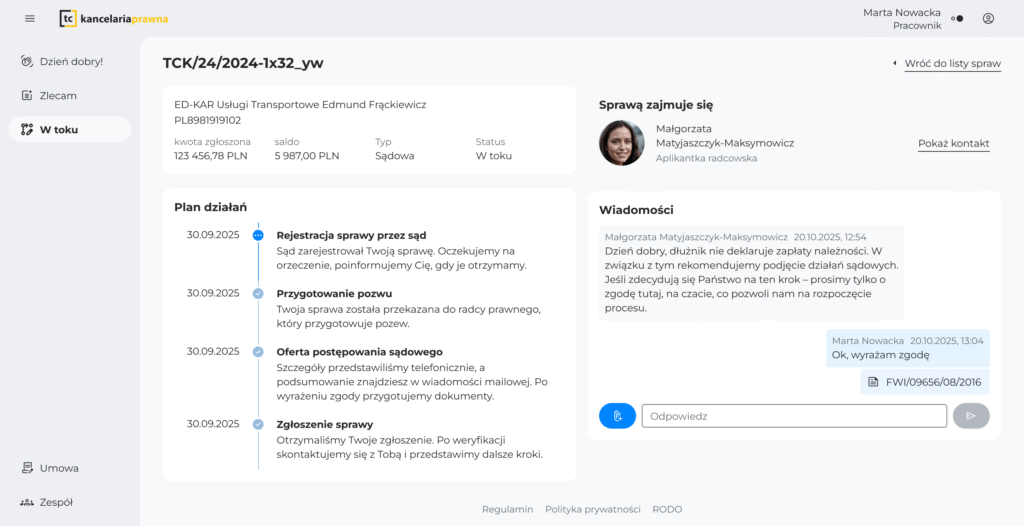Click the Zespół team icon in sidebar

tap(27, 502)
